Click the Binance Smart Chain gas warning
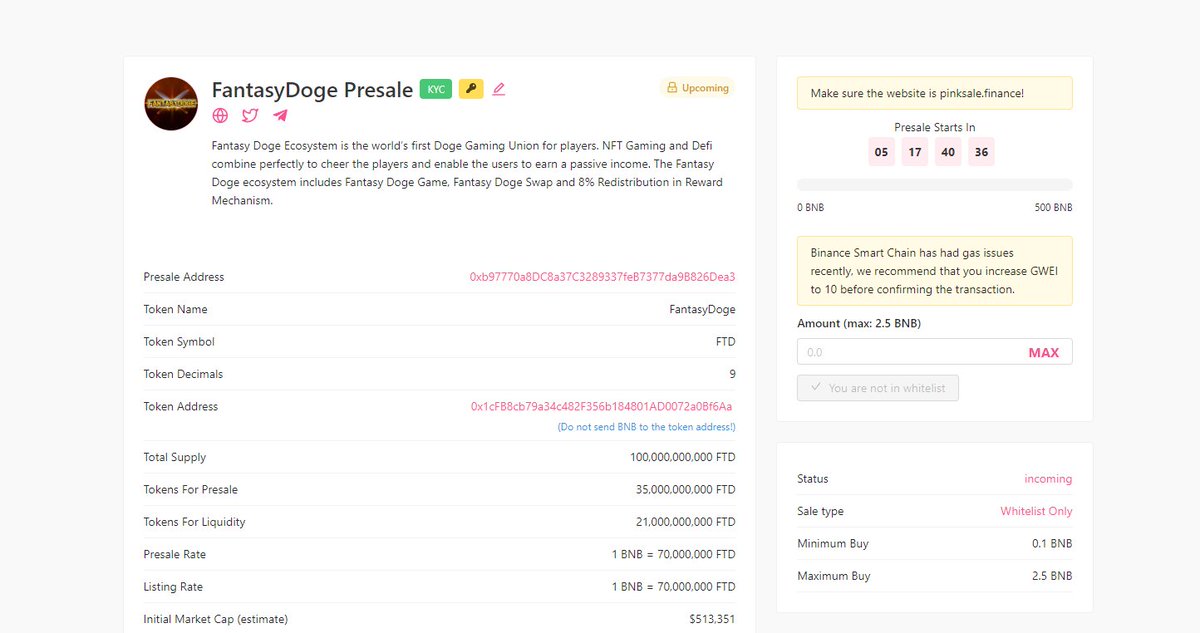This screenshot has height=633, width=1200. tap(935, 271)
